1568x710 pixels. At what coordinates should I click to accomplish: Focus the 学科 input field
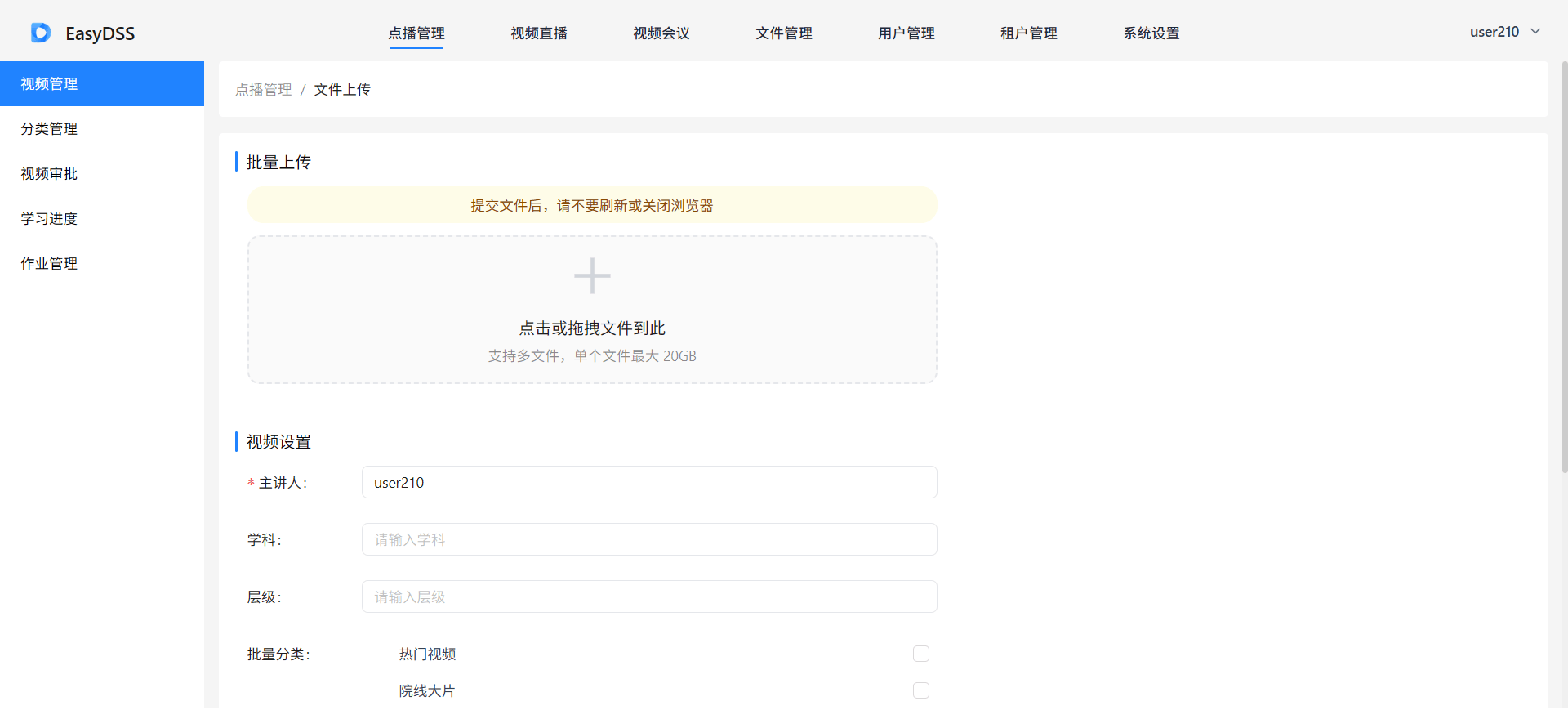click(x=649, y=539)
